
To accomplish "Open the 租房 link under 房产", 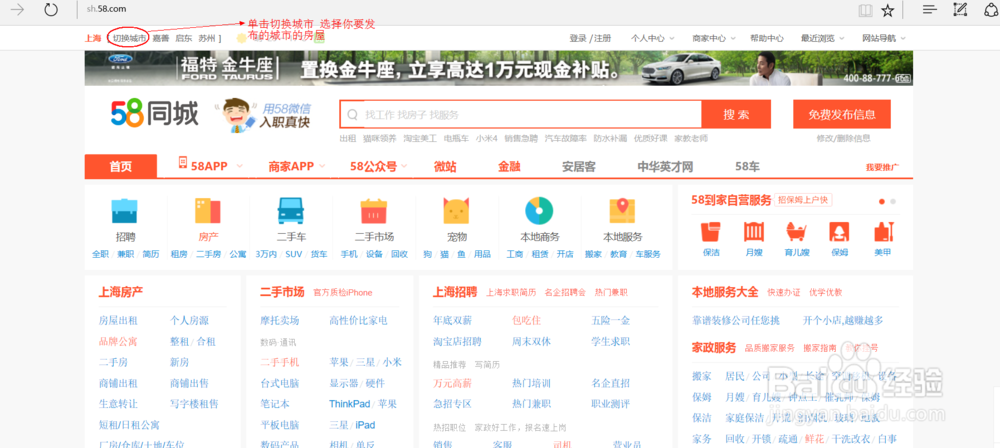I will coord(179,254).
